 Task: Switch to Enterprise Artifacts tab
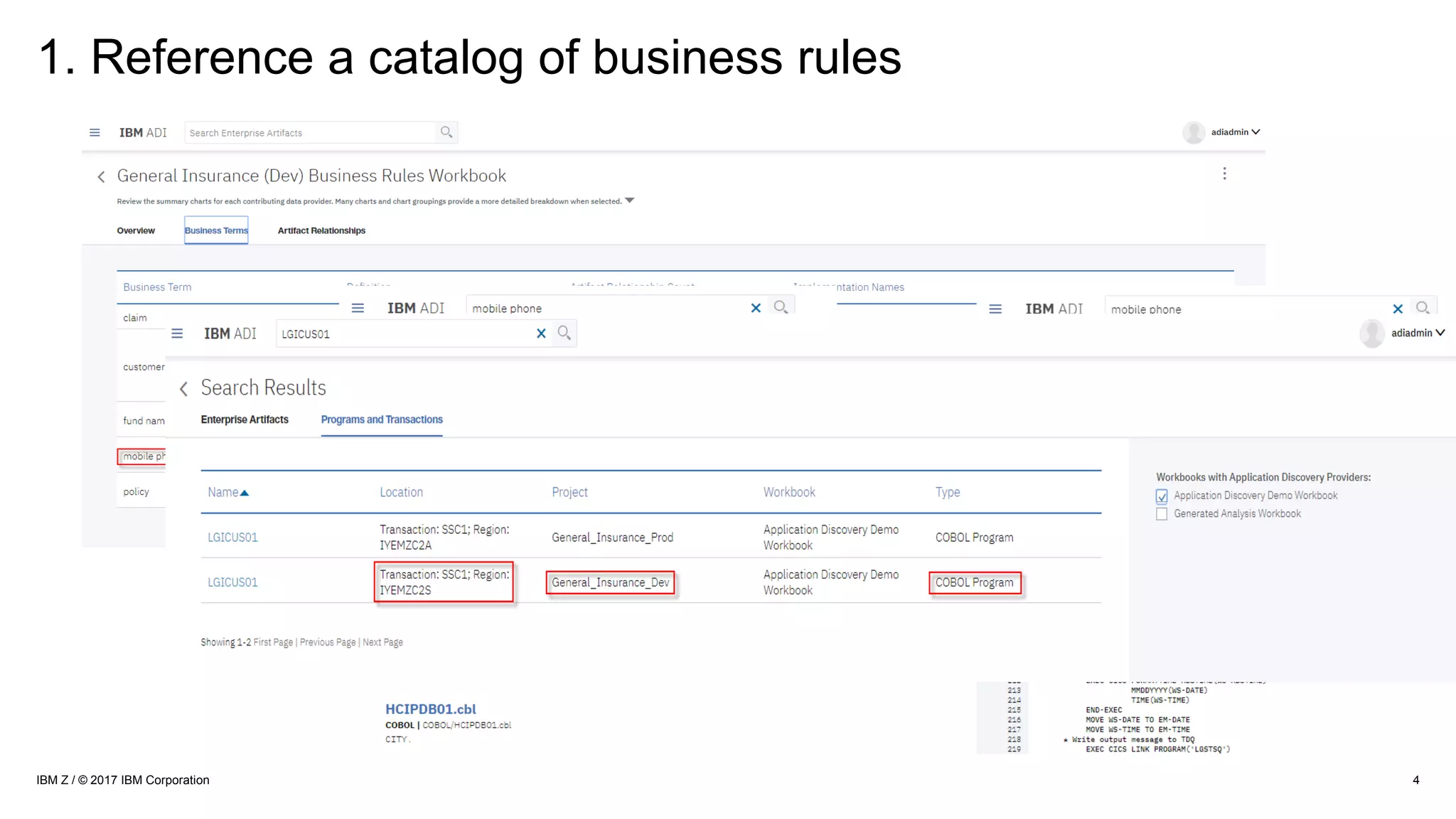click(245, 419)
